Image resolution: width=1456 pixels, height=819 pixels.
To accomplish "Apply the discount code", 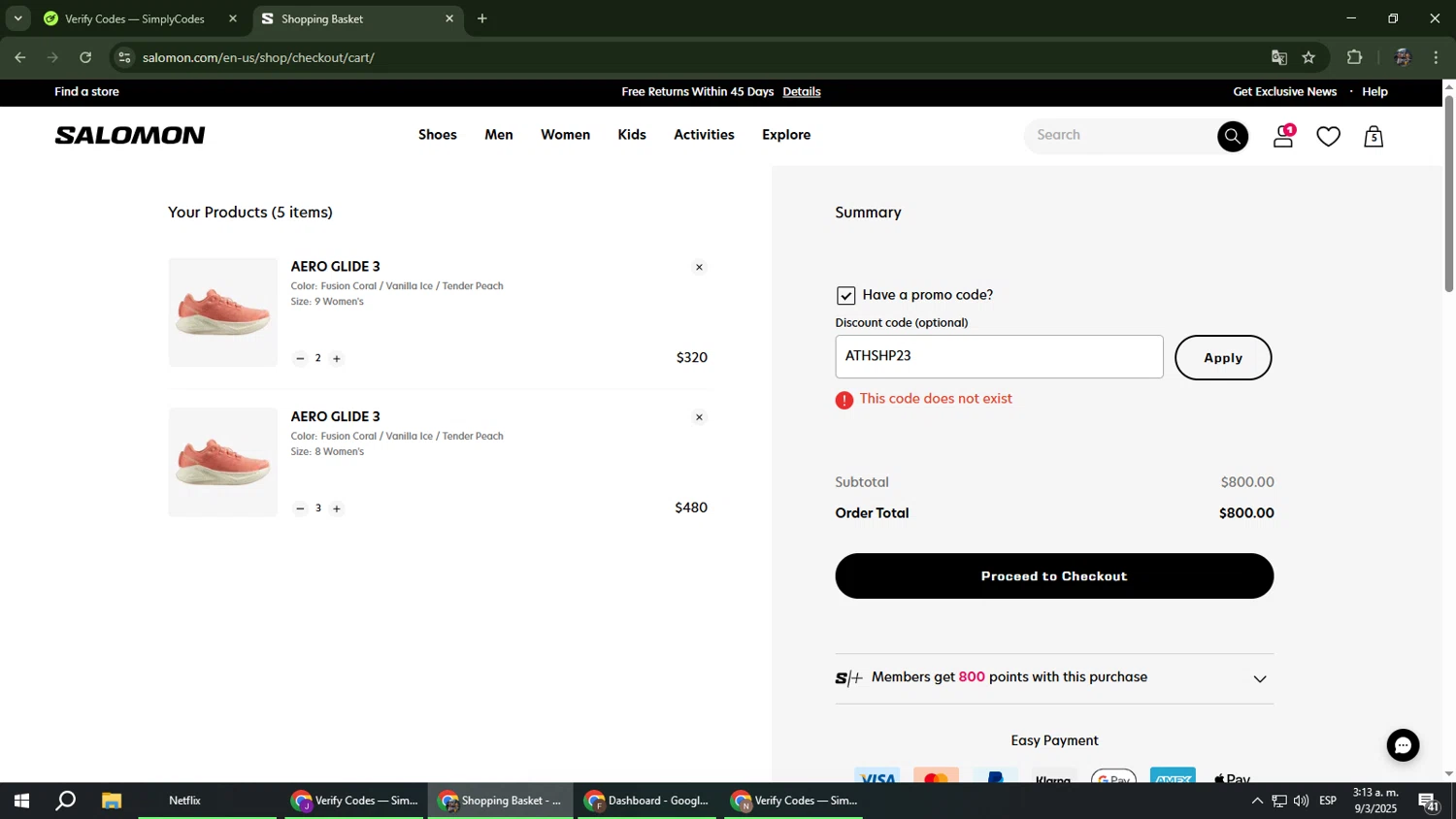I will (1223, 358).
